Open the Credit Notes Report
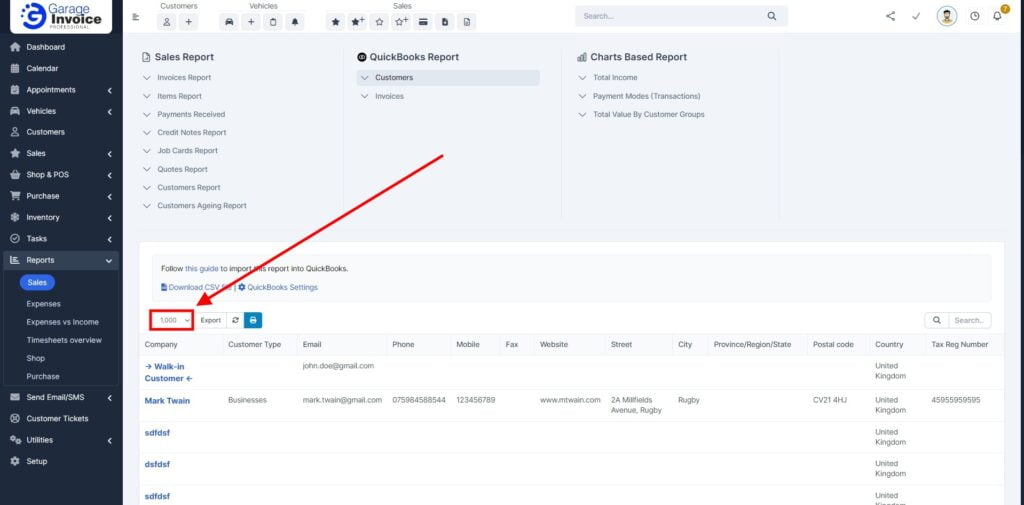1024x505 pixels. click(x=192, y=133)
